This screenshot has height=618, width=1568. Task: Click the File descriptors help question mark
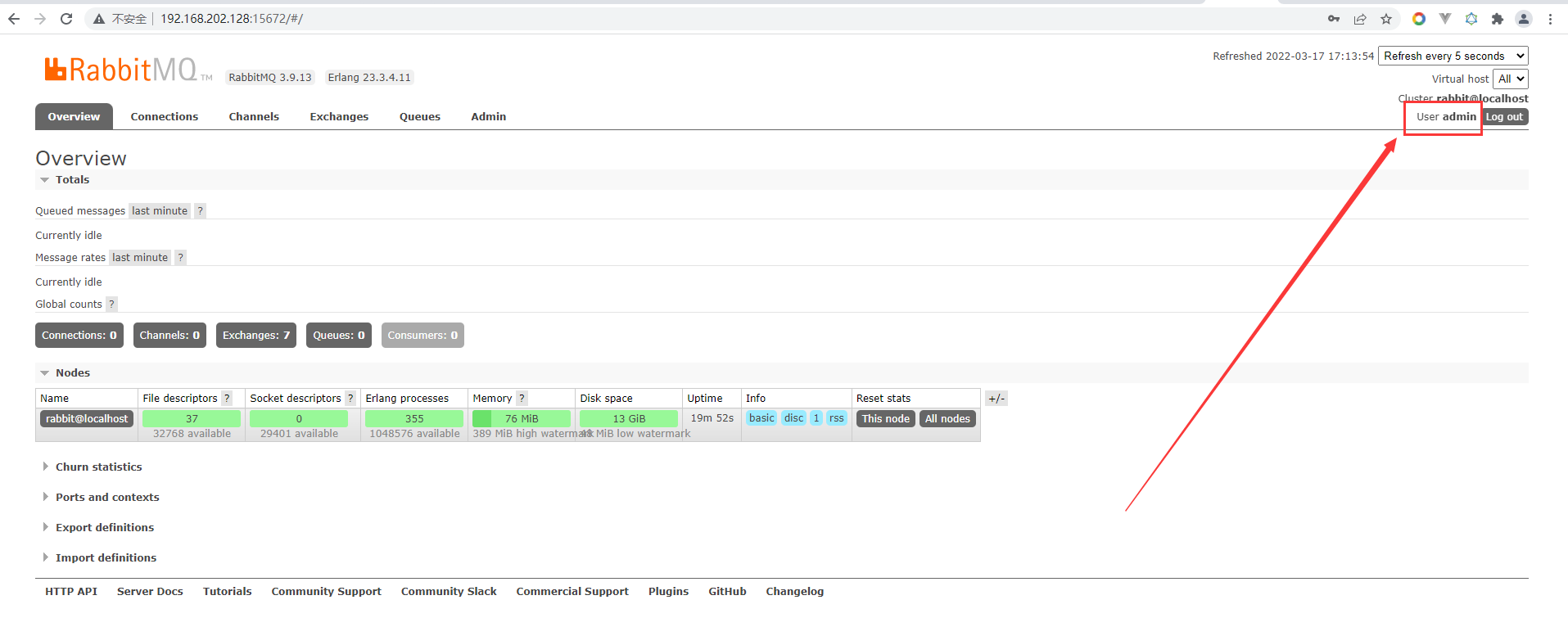click(x=227, y=399)
